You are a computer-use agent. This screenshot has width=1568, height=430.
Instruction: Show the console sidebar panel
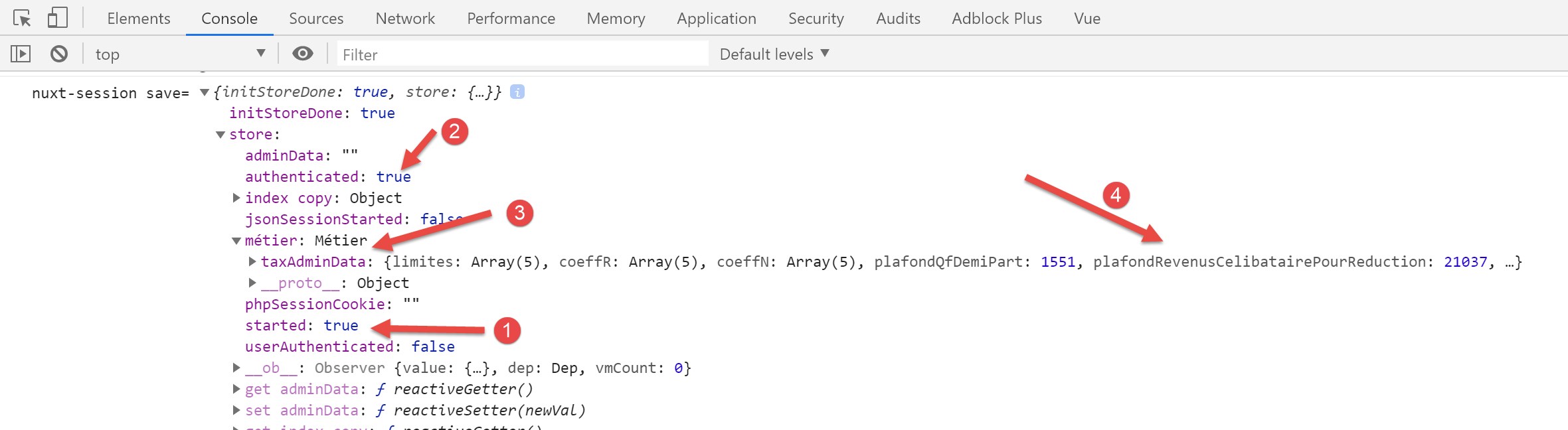point(21,54)
